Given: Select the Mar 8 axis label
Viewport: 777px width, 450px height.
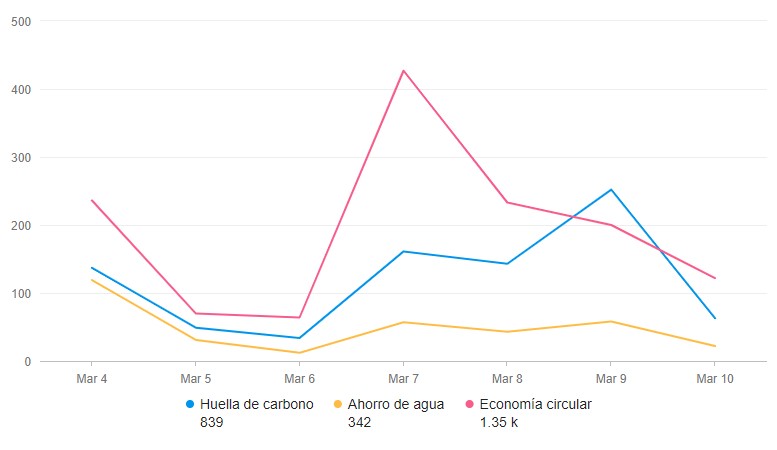Looking at the screenshot, I should 507,378.
